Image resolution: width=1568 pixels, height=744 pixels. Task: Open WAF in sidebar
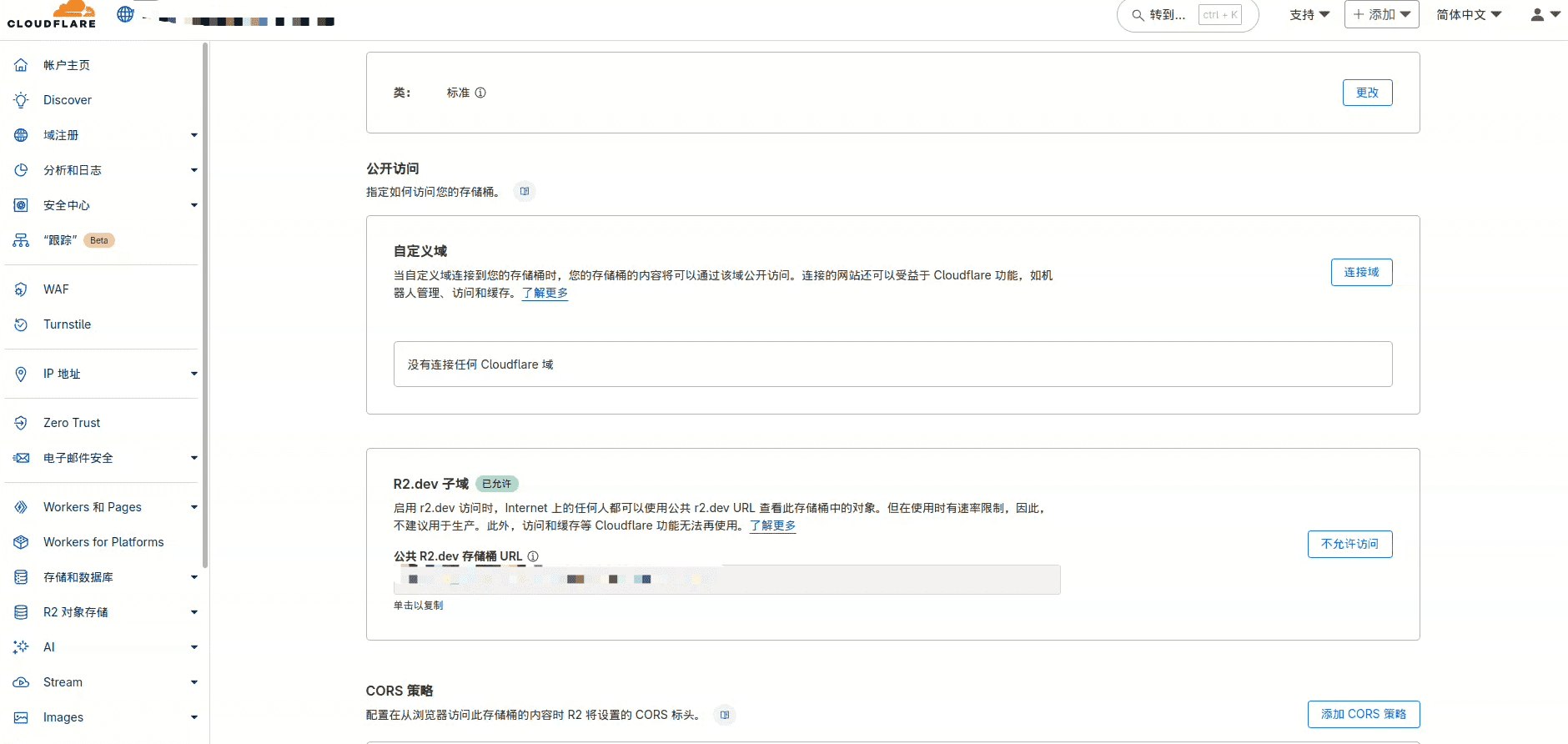click(x=56, y=289)
